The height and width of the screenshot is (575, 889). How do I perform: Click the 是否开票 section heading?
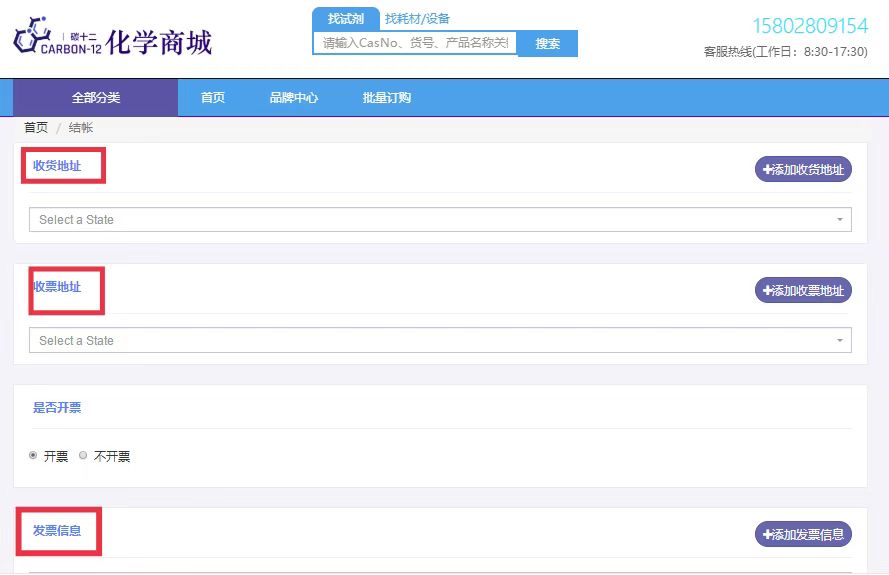pyautogui.click(x=57, y=407)
